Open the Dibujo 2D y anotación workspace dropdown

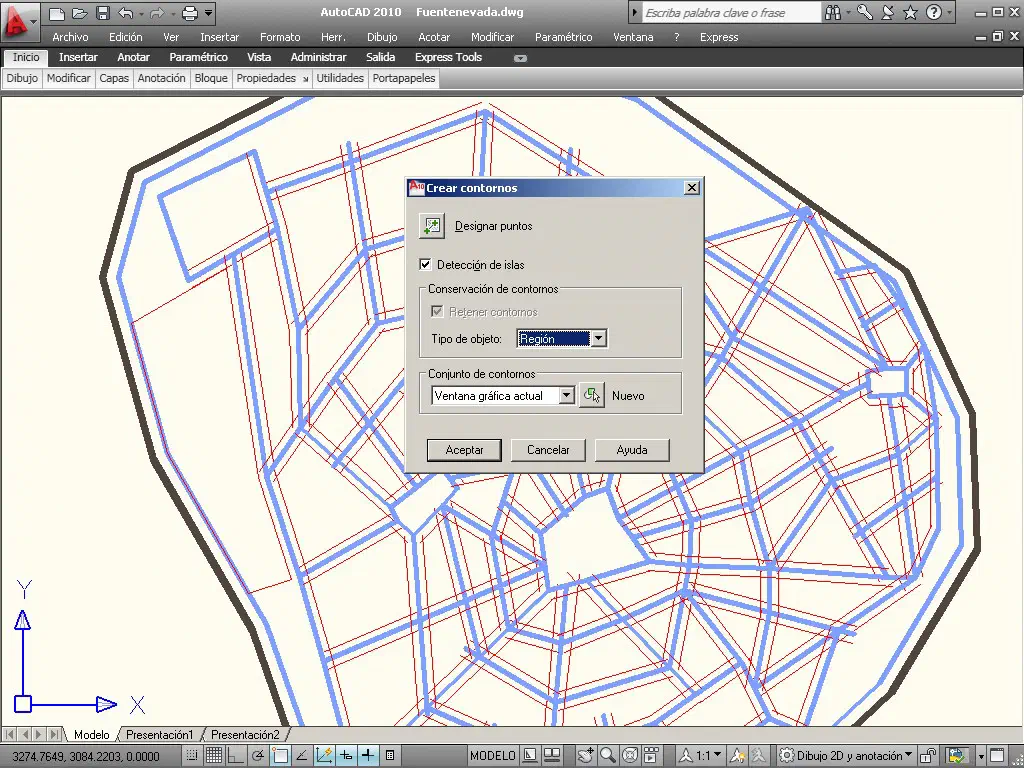pyautogui.click(x=846, y=756)
